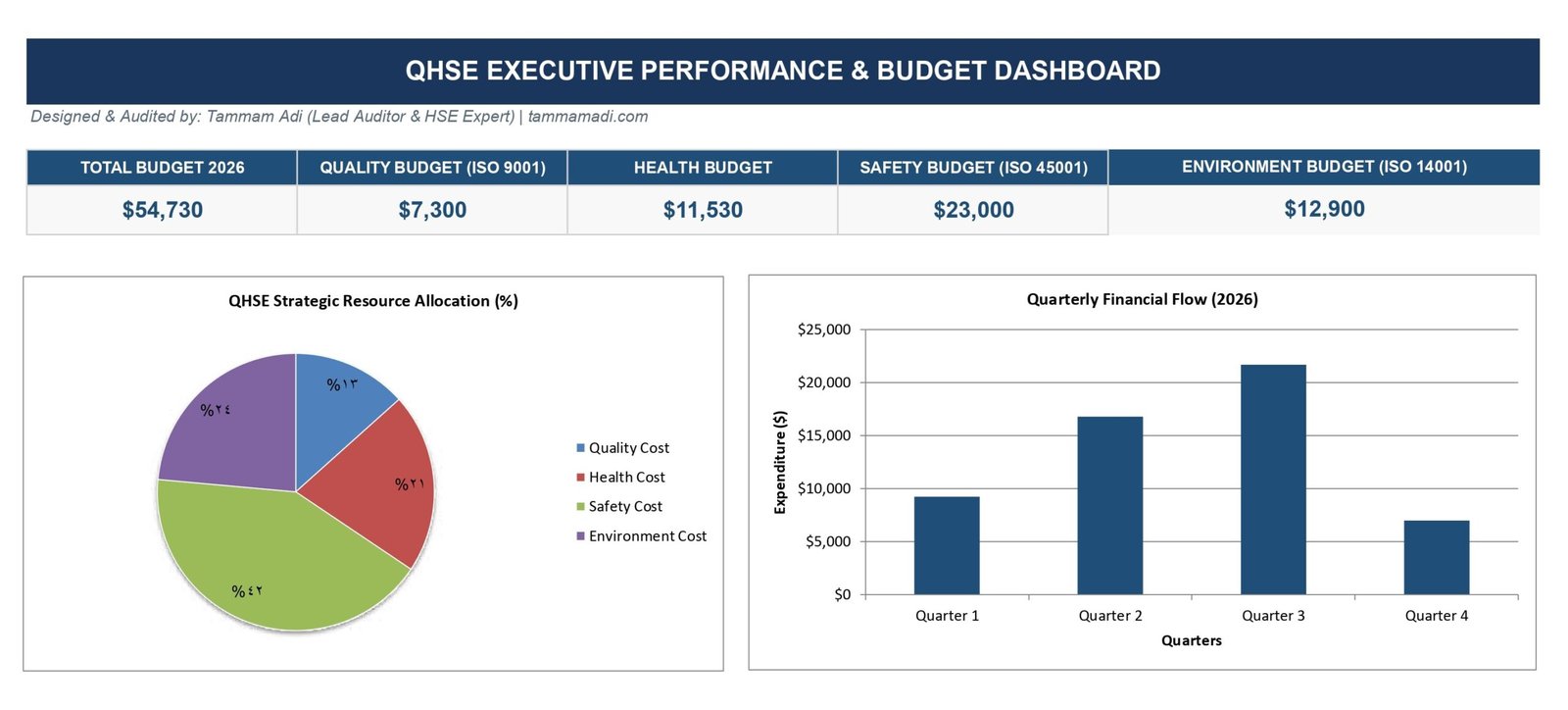Click the Quarter 2 axis label

(x=1110, y=616)
